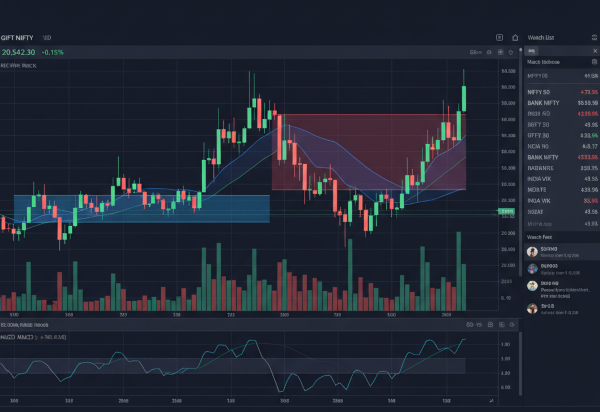Click the feed section heading above the posts
The width and height of the screenshot is (600, 412).
[539, 237]
